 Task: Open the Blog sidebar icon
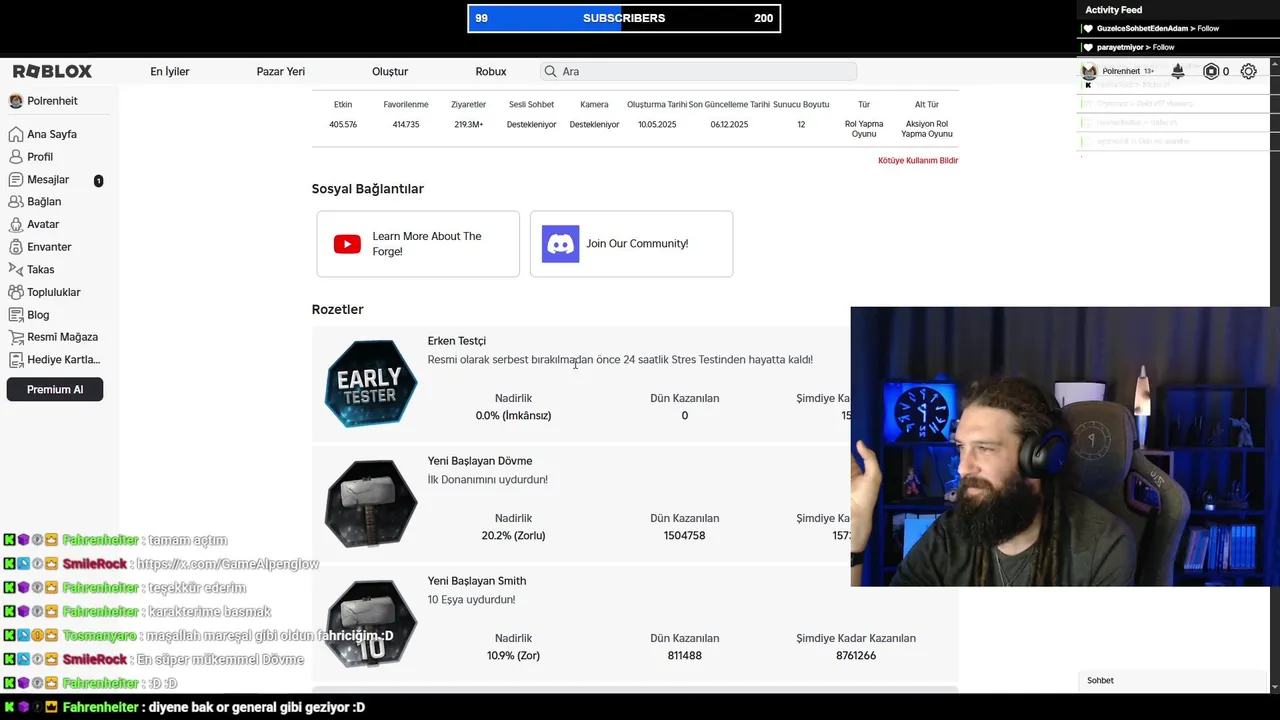pos(16,315)
